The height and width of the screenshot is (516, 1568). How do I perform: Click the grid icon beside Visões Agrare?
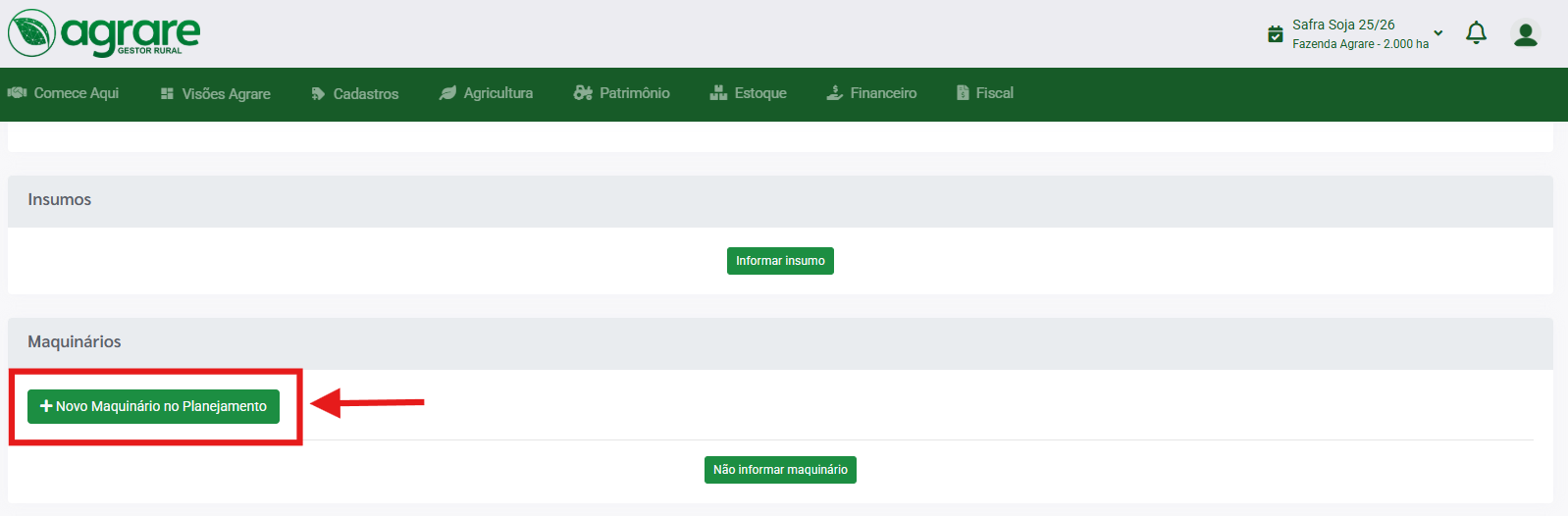click(167, 94)
